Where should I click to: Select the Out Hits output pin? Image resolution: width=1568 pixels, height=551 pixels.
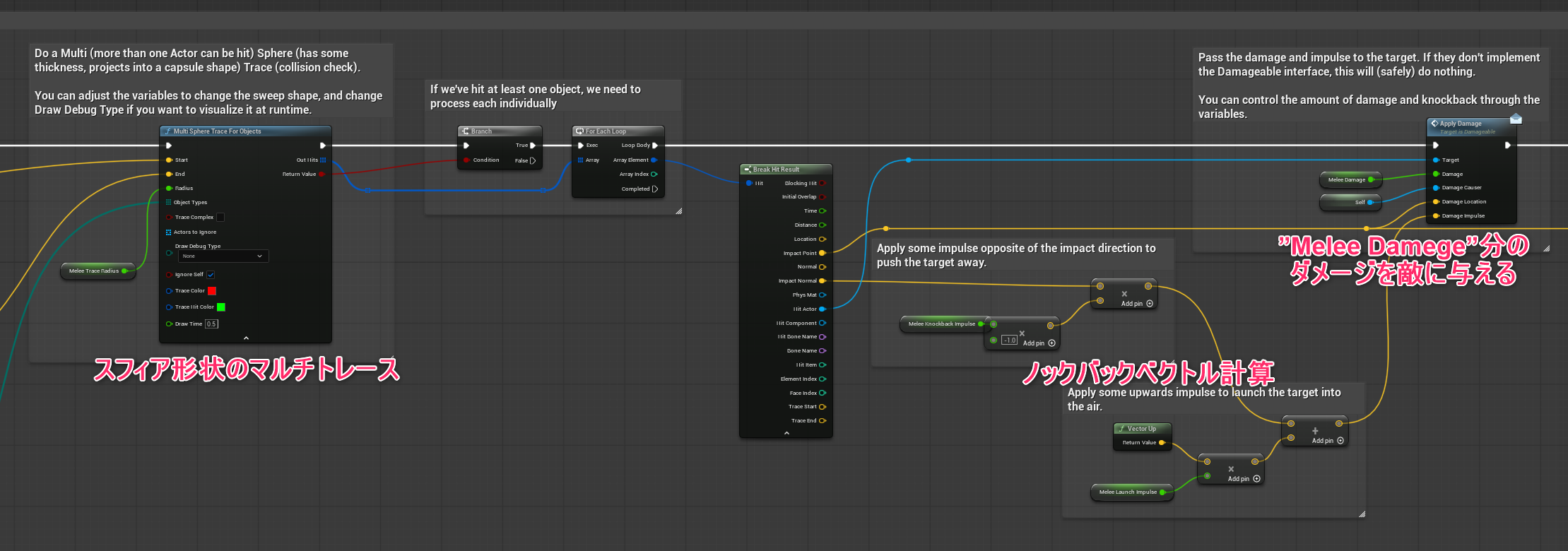pos(323,160)
